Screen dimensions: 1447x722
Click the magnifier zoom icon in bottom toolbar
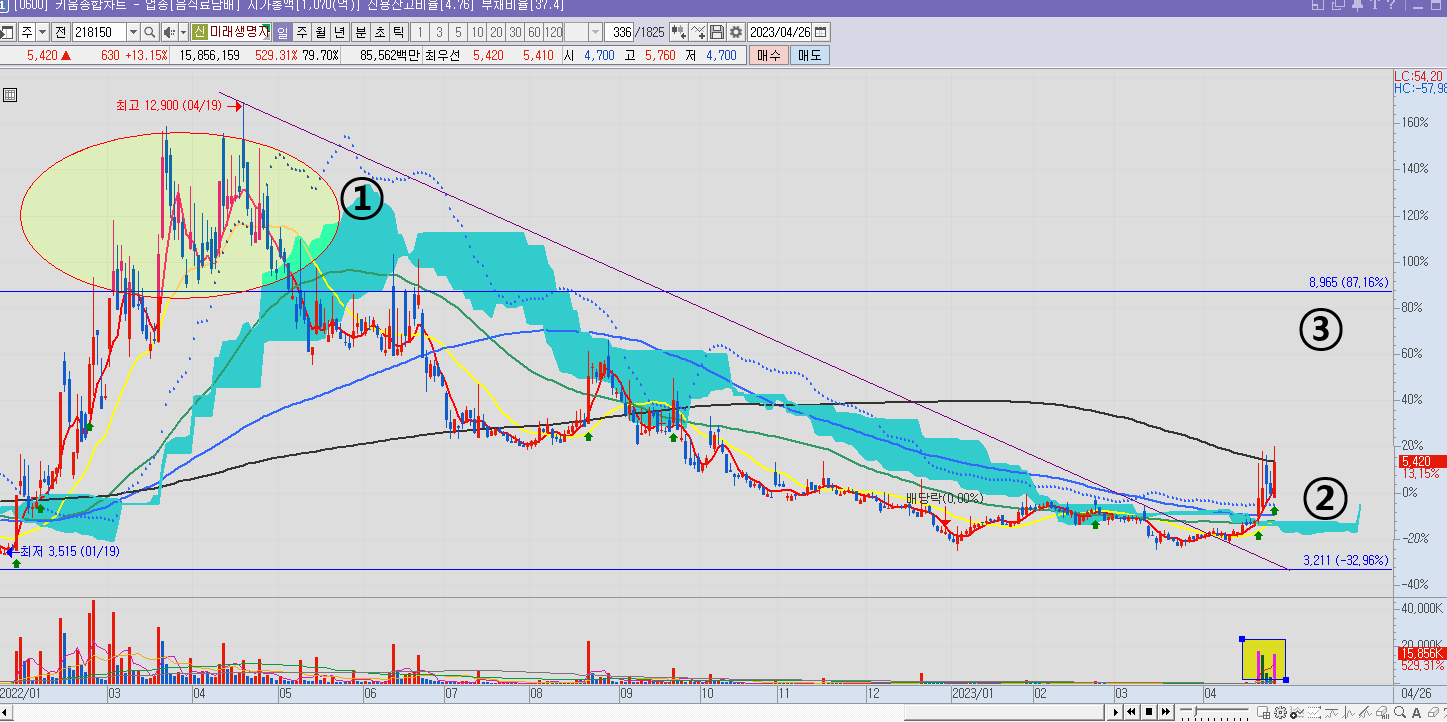coord(1400,712)
